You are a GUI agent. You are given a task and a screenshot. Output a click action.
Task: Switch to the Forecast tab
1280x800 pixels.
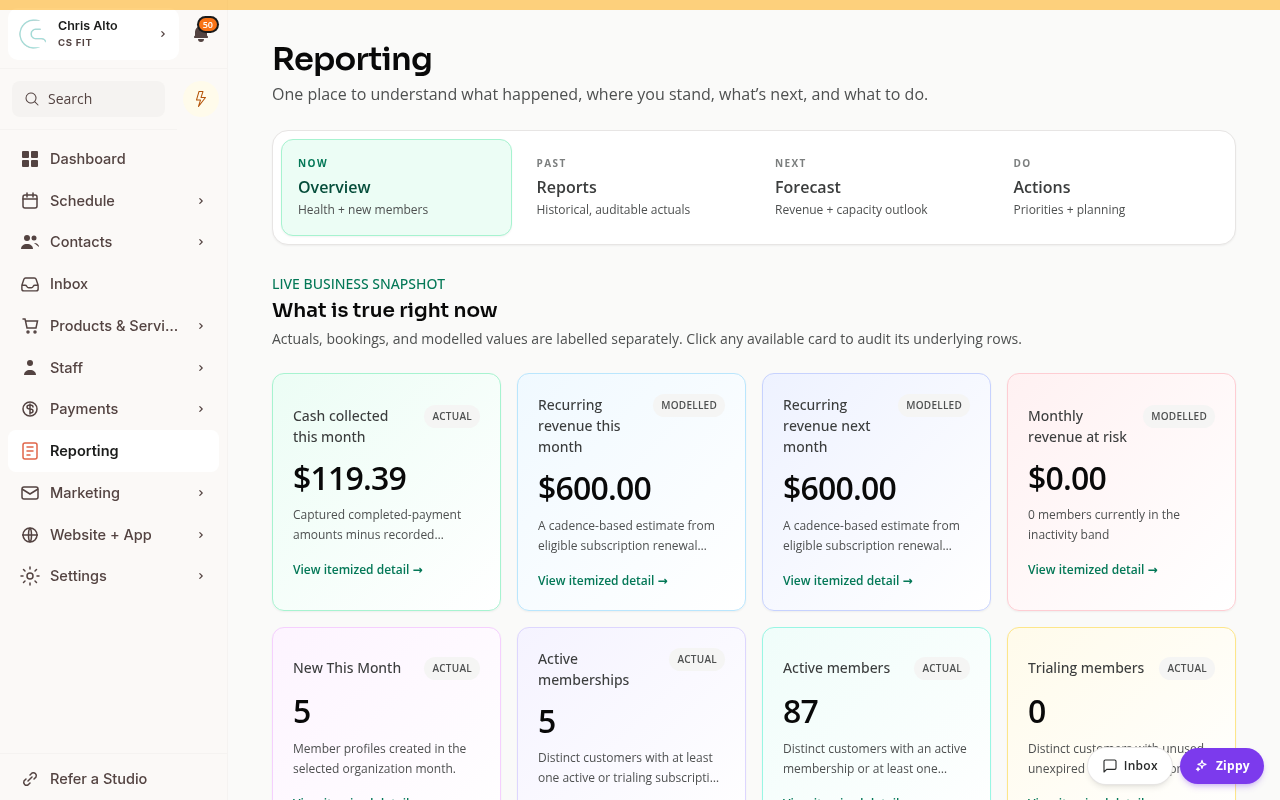[873, 187]
